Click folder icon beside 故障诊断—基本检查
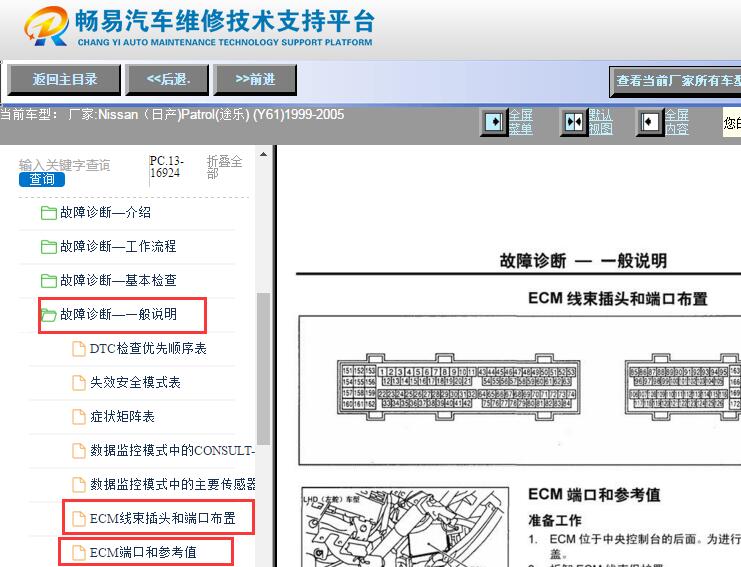The width and height of the screenshot is (741, 567). (48, 281)
